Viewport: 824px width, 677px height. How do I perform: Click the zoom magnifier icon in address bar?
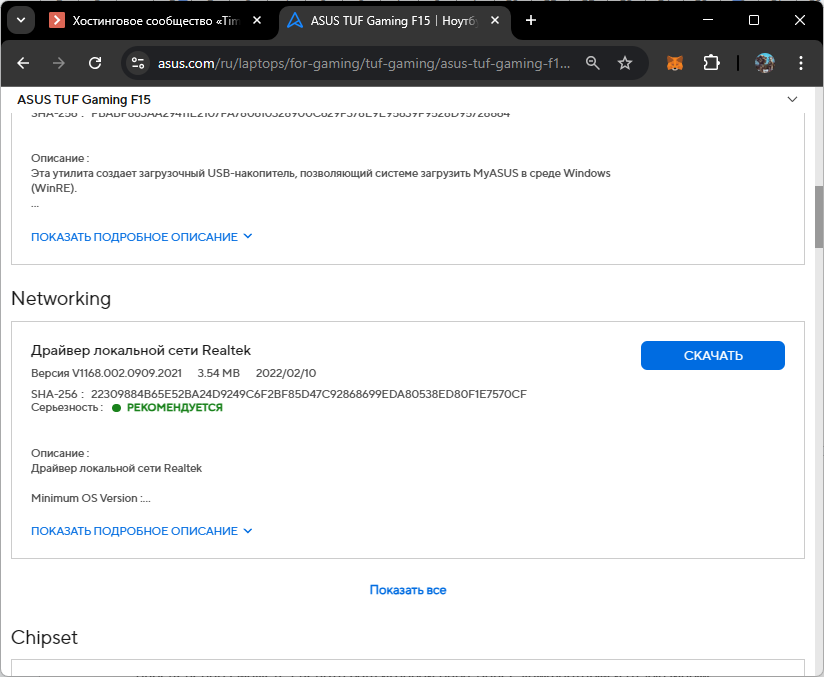click(x=593, y=63)
